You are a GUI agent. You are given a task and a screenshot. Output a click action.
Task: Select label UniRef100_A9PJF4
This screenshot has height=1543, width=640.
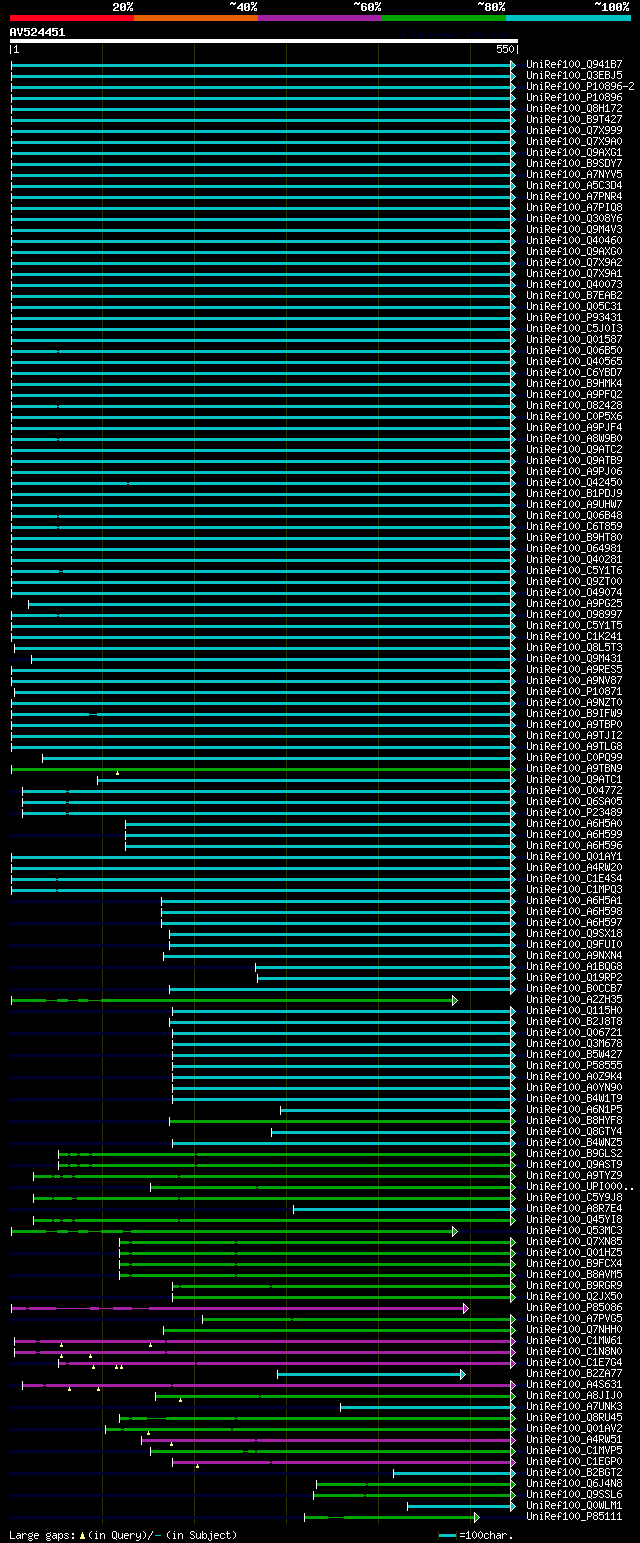click(574, 427)
